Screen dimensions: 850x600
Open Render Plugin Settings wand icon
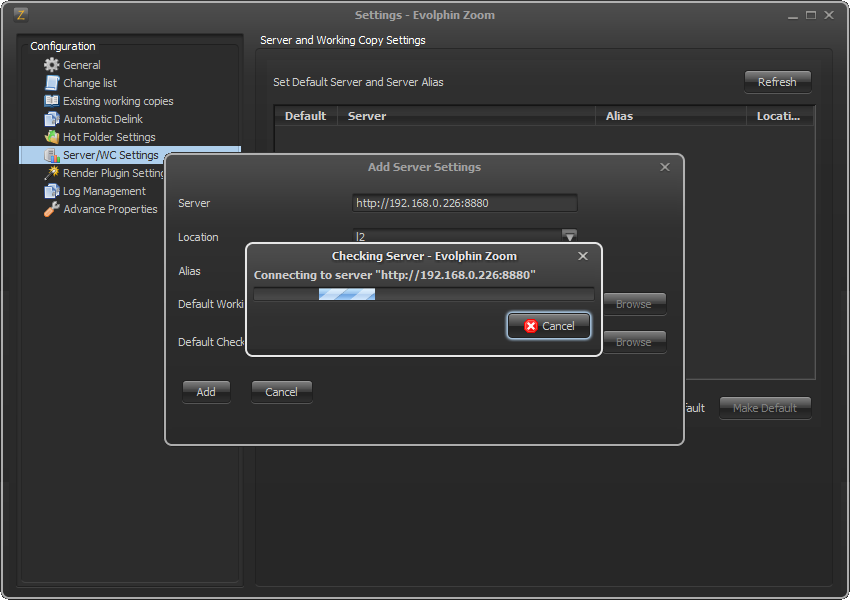(x=51, y=173)
